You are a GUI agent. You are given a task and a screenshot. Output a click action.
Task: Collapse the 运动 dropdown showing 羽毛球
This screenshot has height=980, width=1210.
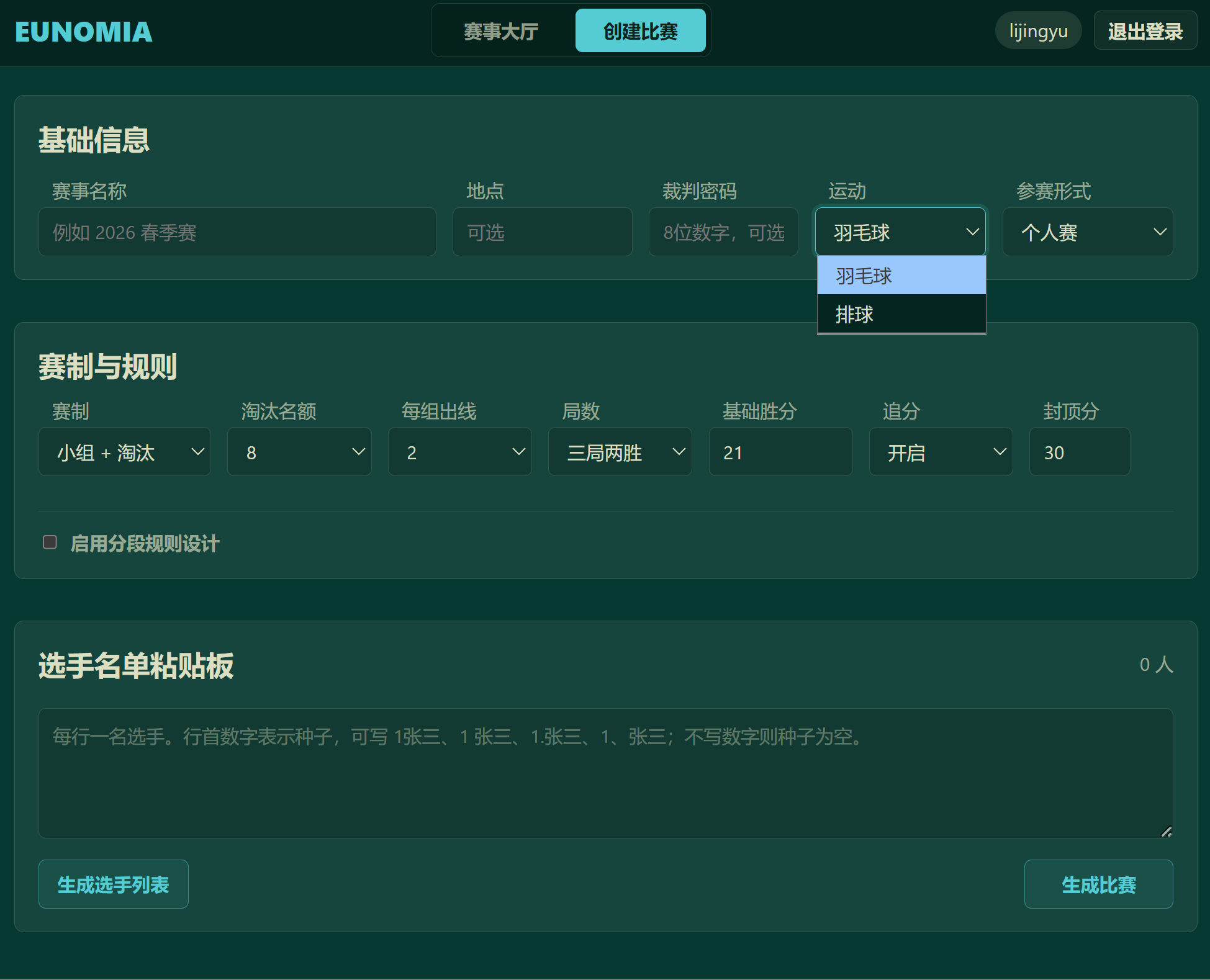900,232
